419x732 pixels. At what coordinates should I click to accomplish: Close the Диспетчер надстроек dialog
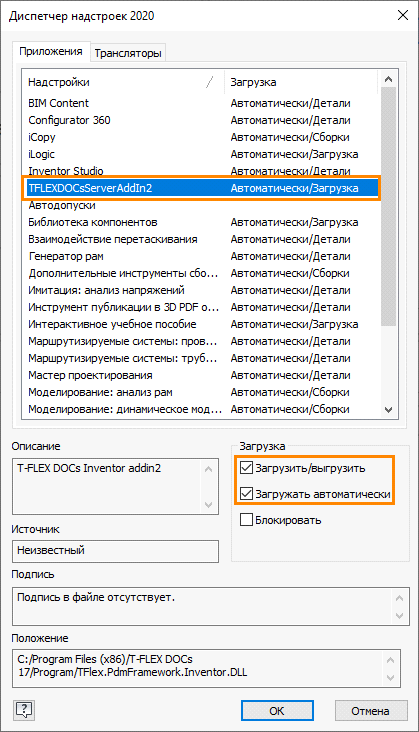coord(403,15)
